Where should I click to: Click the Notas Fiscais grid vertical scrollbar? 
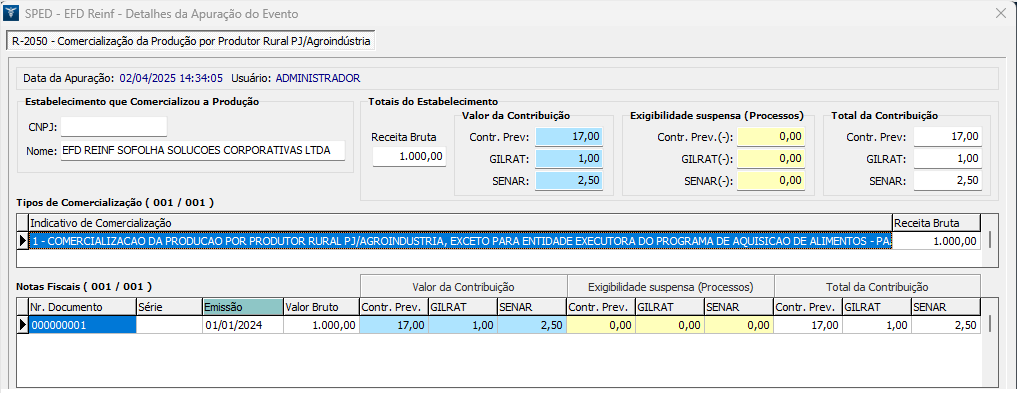pos(990,323)
